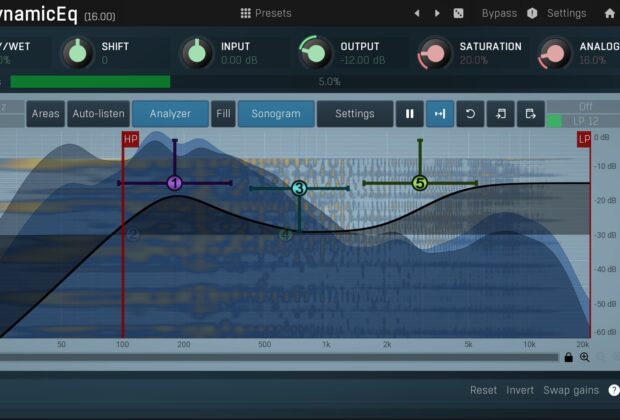Click the reset circular arrow icon

(x=470, y=114)
